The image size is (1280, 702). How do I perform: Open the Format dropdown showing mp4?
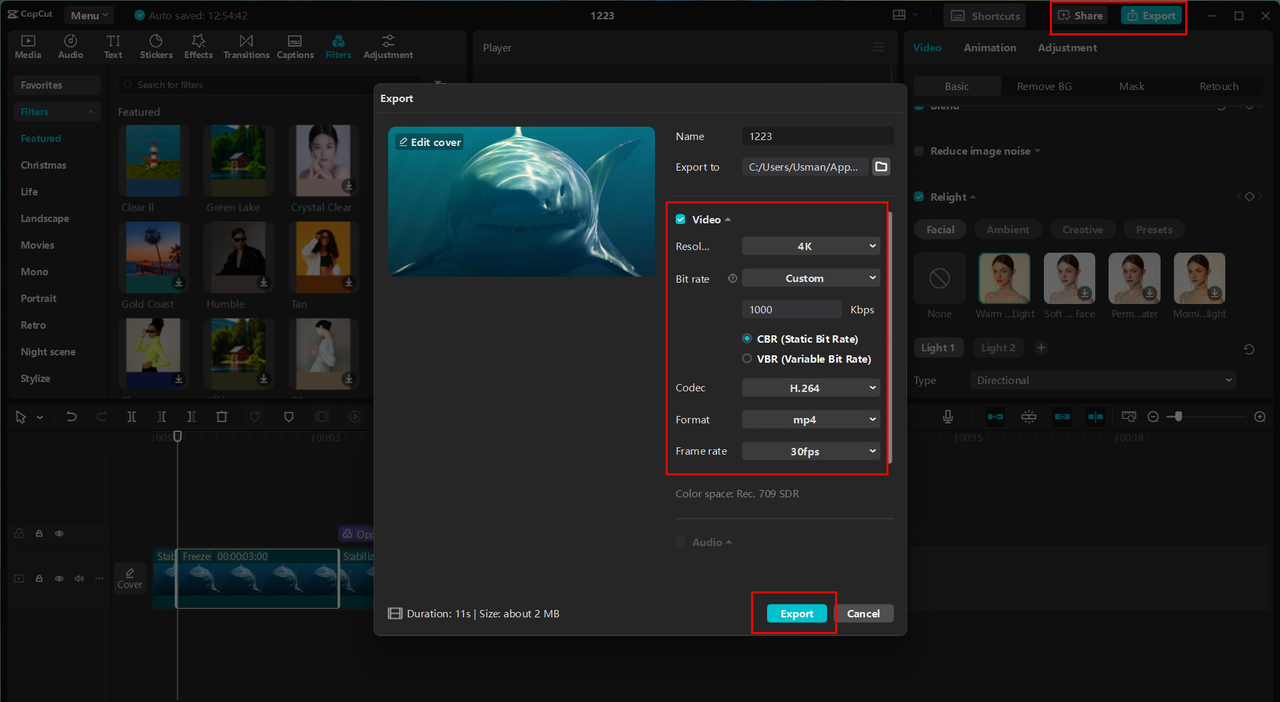[811, 420]
